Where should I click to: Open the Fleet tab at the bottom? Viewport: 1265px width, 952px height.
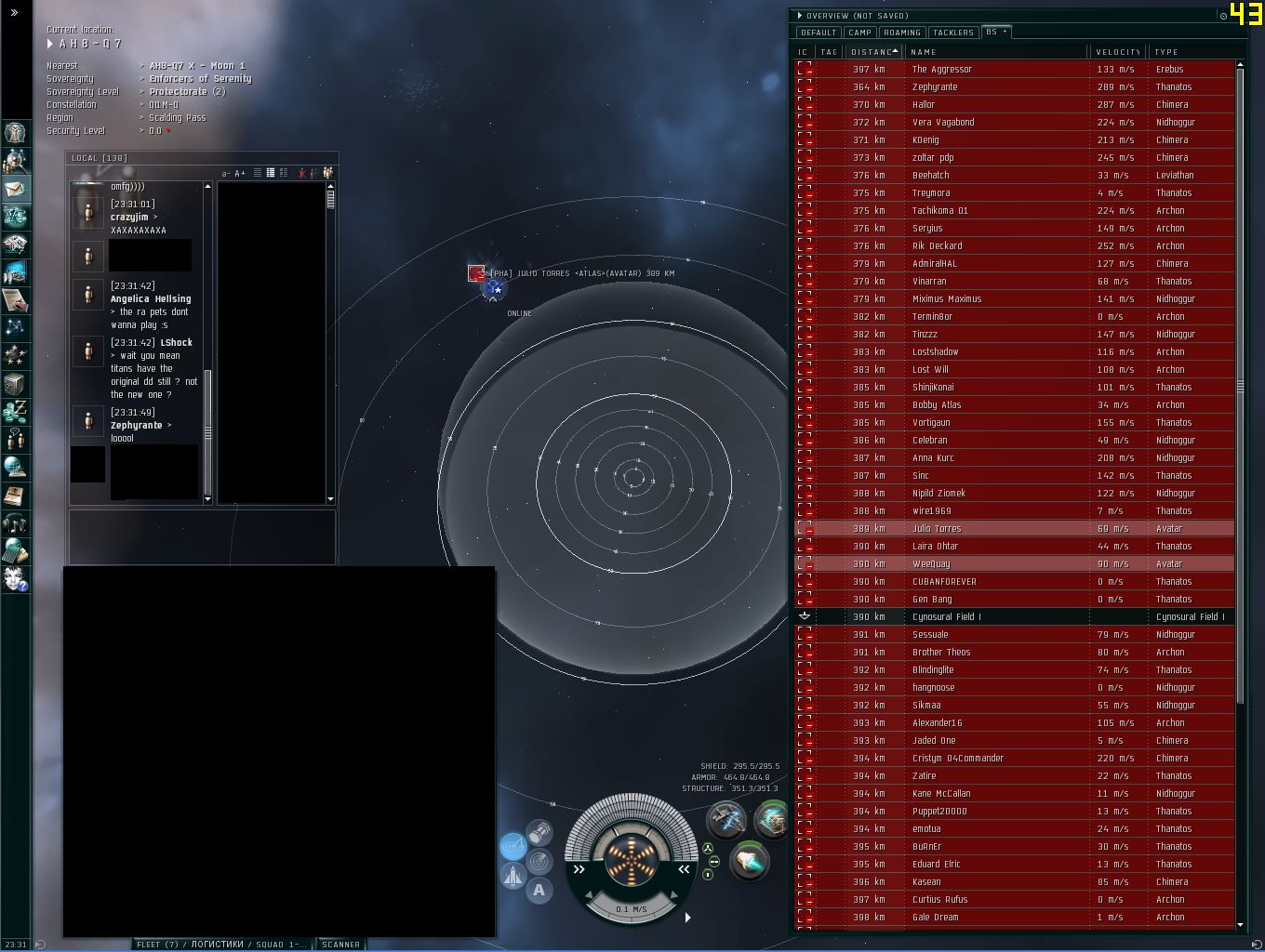point(221,945)
